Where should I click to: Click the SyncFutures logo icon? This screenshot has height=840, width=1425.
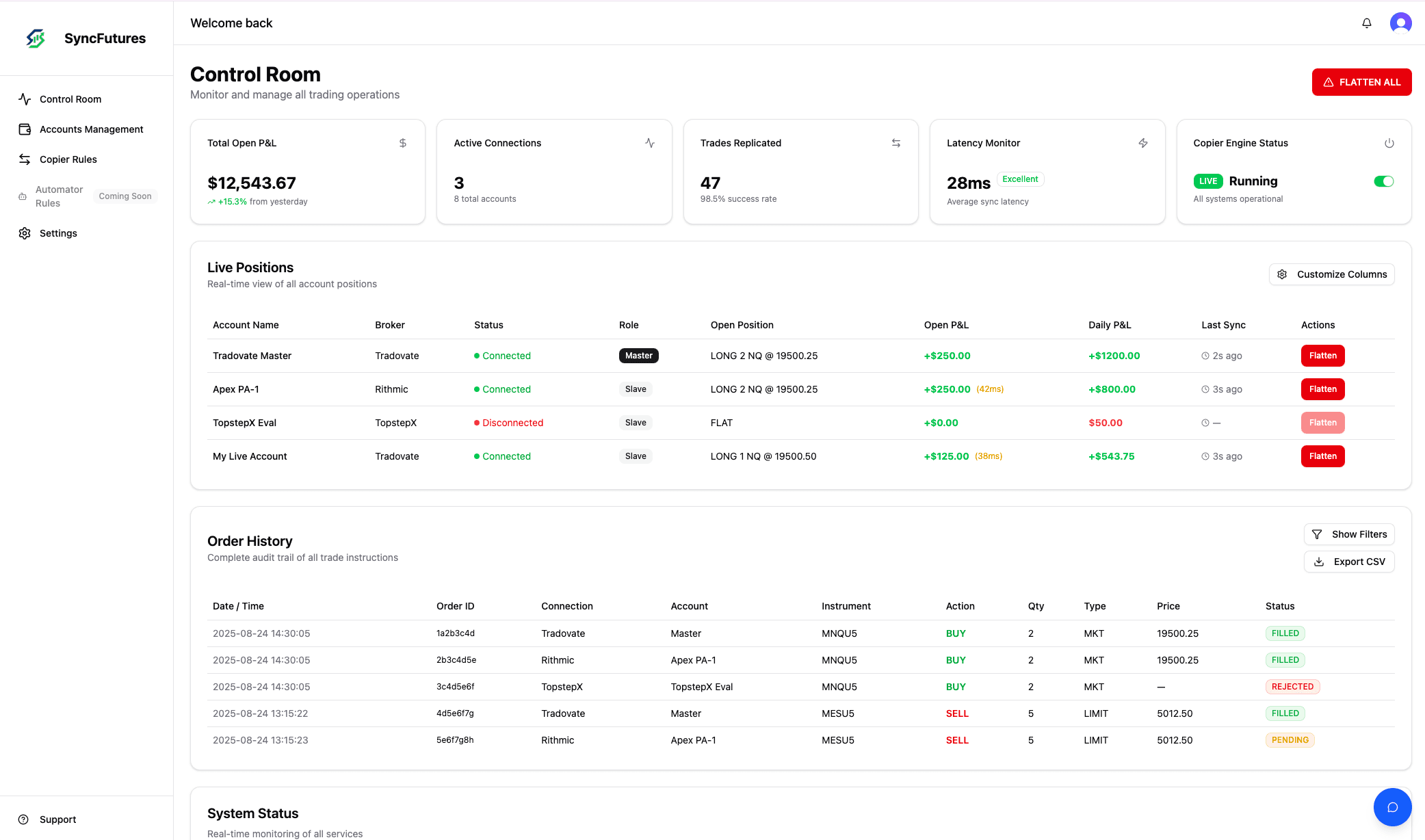click(x=36, y=38)
